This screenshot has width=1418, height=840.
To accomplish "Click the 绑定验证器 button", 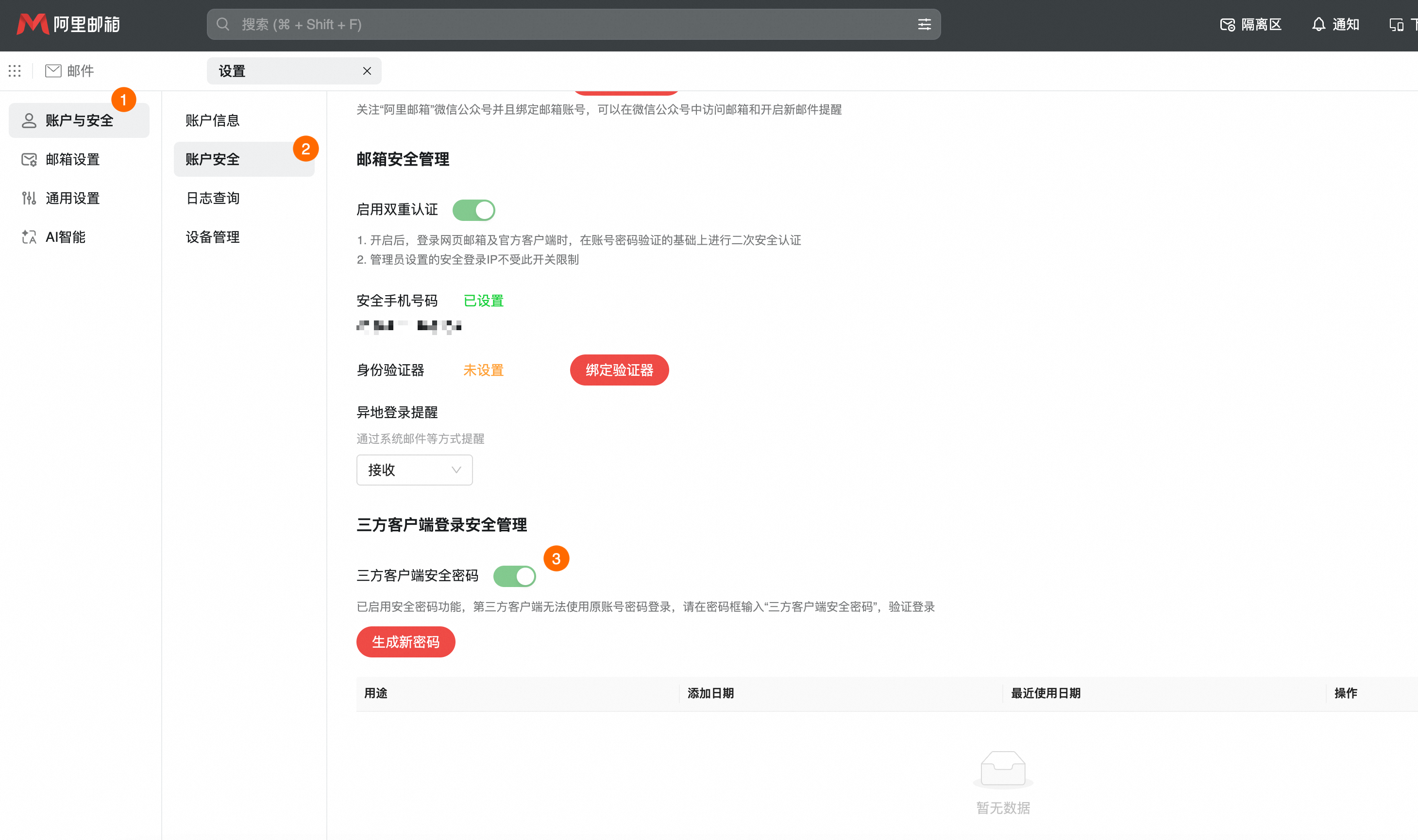I will (x=619, y=370).
